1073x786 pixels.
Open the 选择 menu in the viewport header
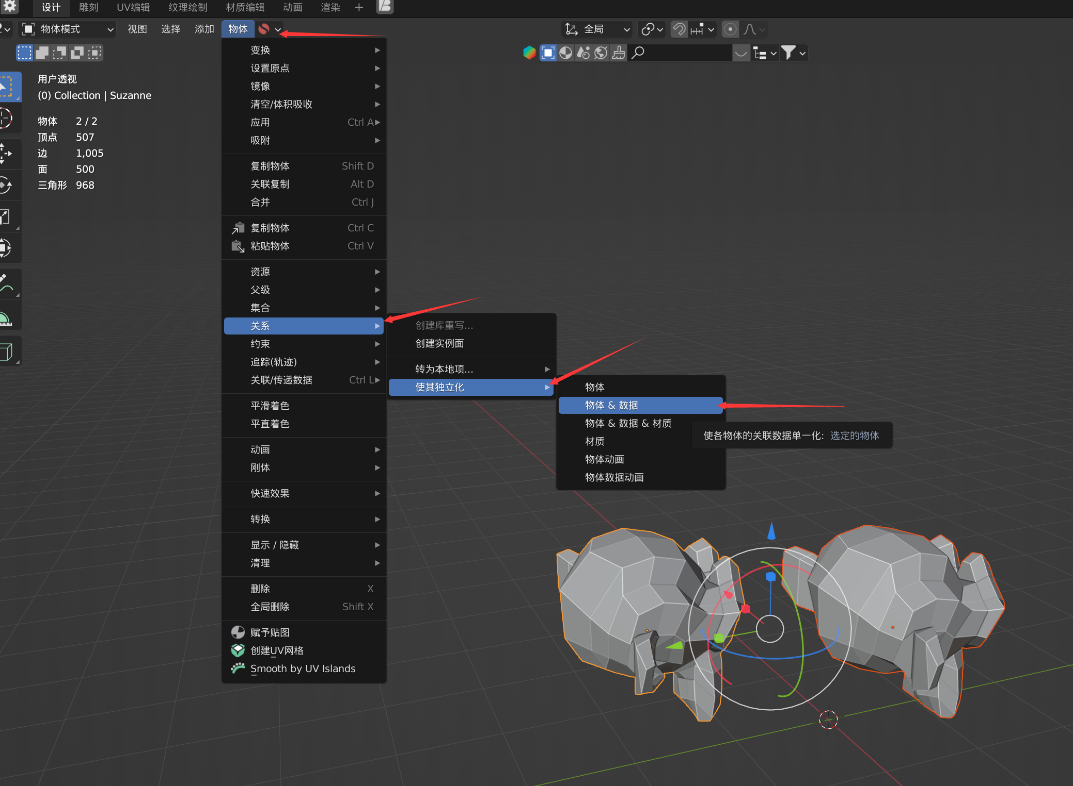(x=170, y=29)
